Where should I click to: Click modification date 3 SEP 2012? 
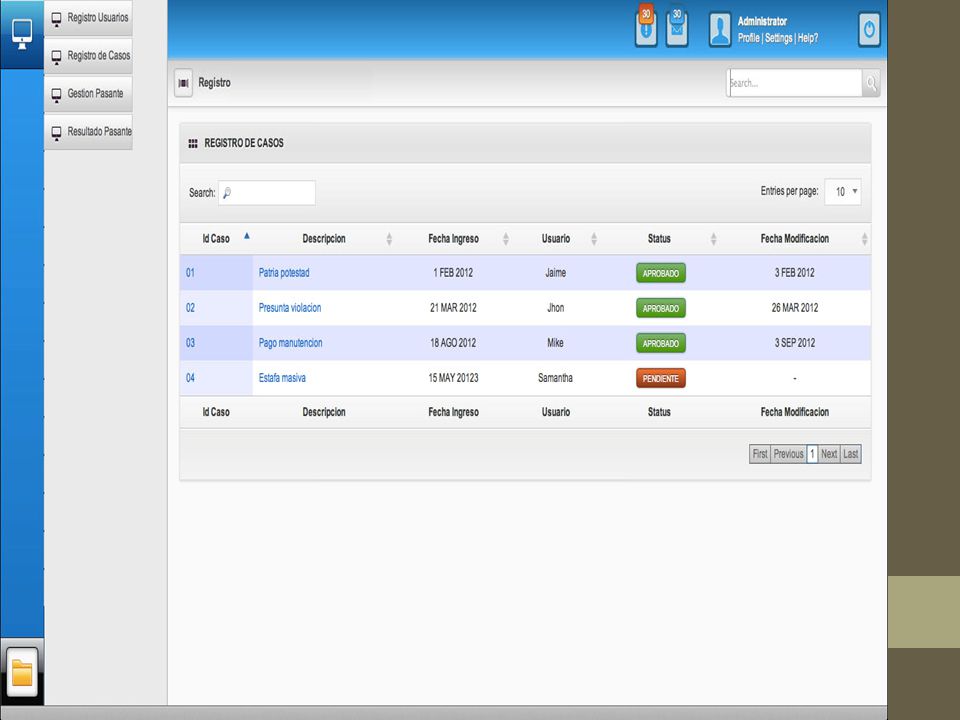(x=795, y=343)
